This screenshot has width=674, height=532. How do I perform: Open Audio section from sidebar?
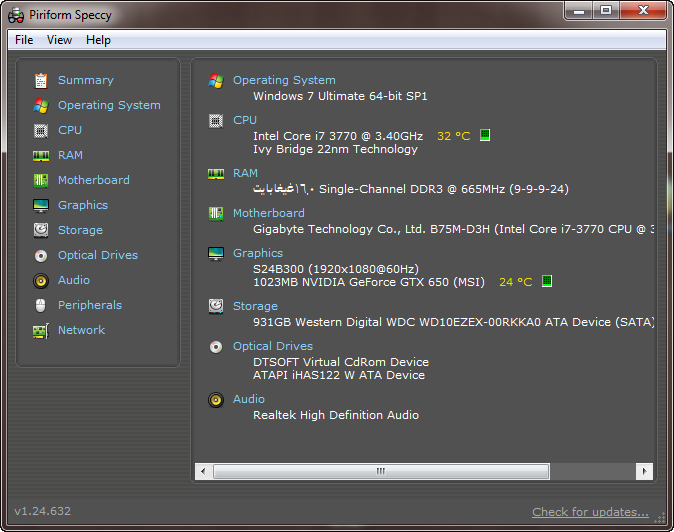click(74, 280)
